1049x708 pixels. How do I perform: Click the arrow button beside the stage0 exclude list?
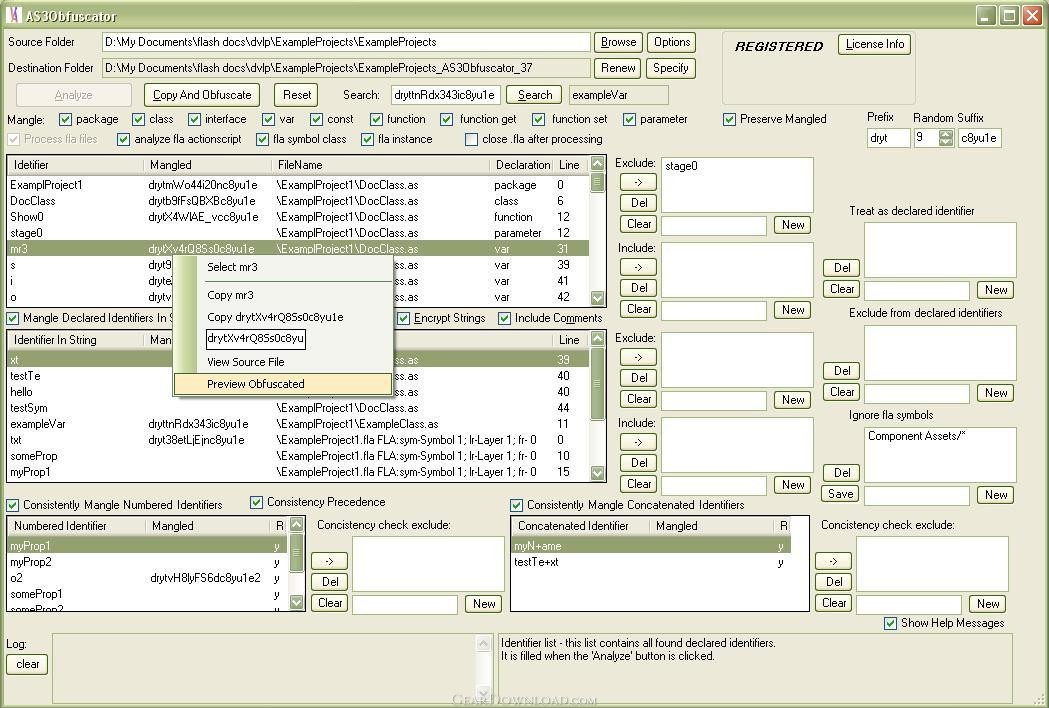(638, 182)
